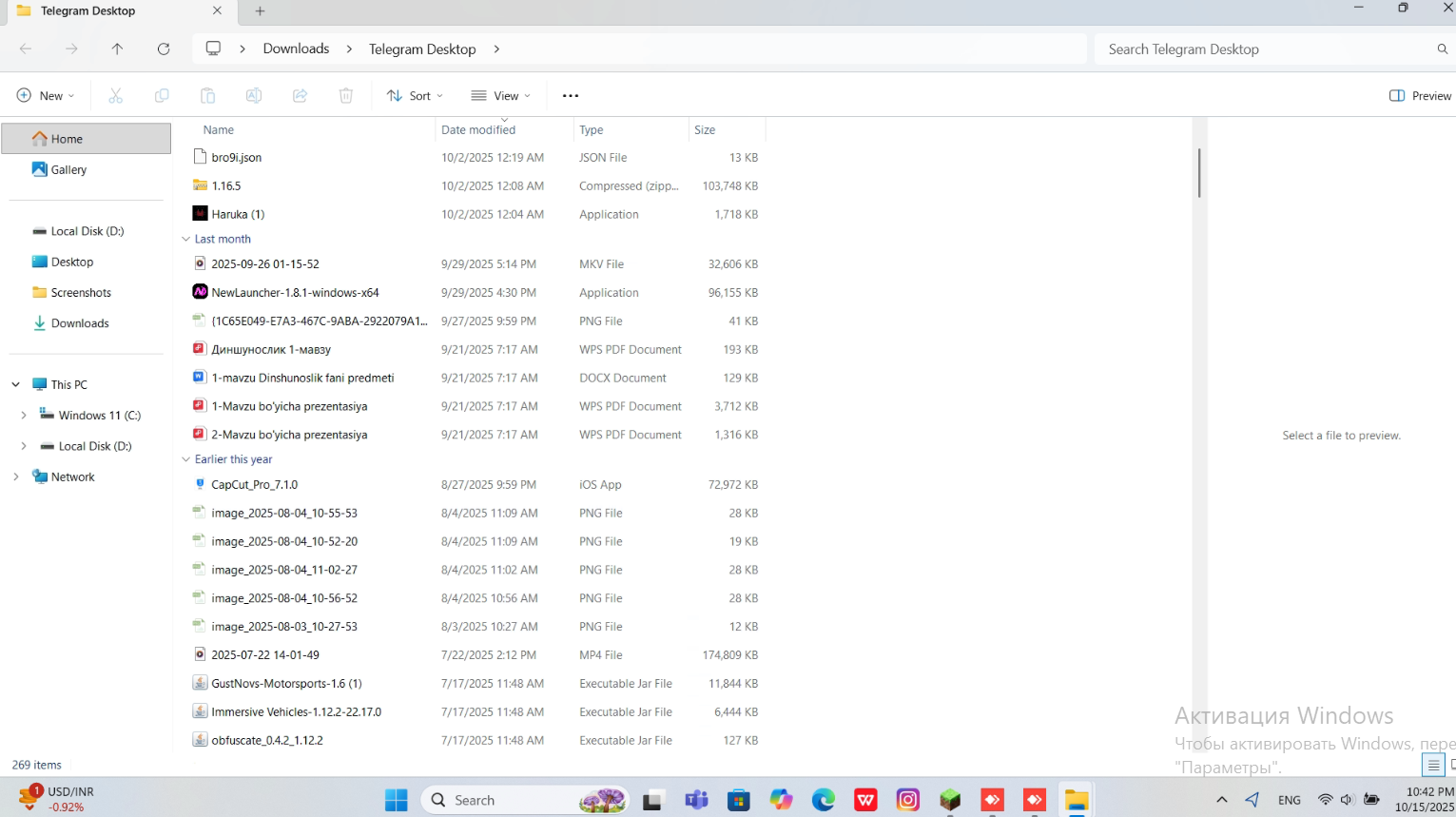
Task: Open a new tab with plus button
Action: click(260, 10)
